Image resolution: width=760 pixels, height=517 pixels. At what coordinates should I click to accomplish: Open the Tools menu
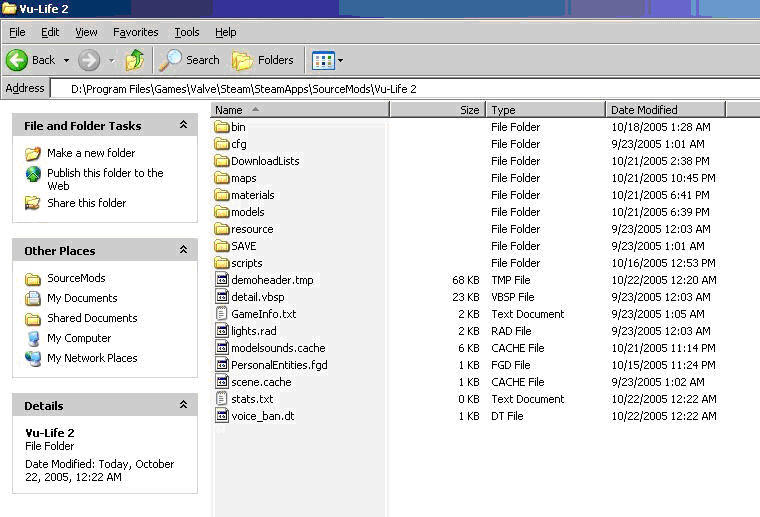click(x=186, y=32)
